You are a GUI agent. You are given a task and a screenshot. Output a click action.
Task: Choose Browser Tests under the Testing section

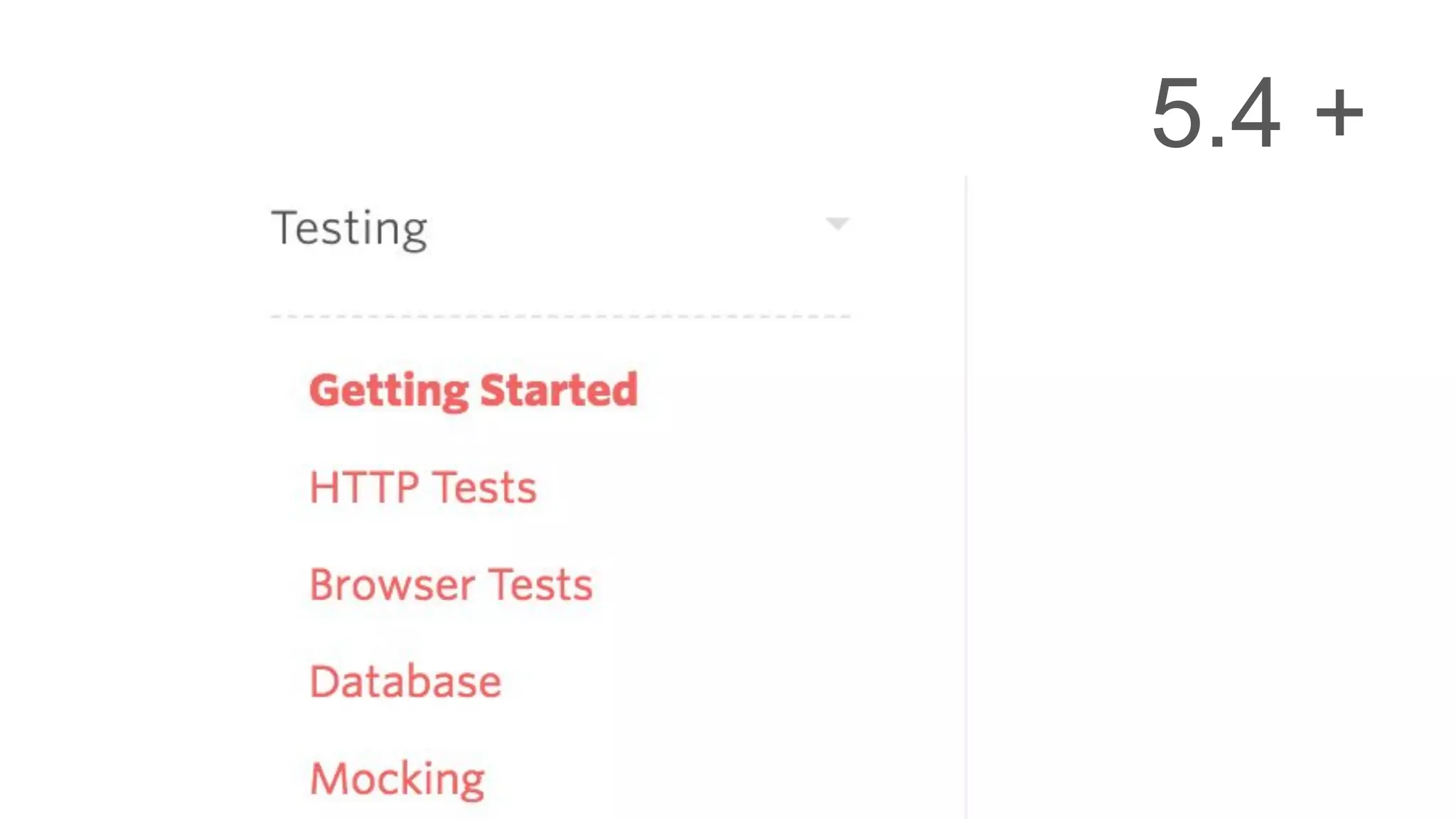tap(451, 585)
